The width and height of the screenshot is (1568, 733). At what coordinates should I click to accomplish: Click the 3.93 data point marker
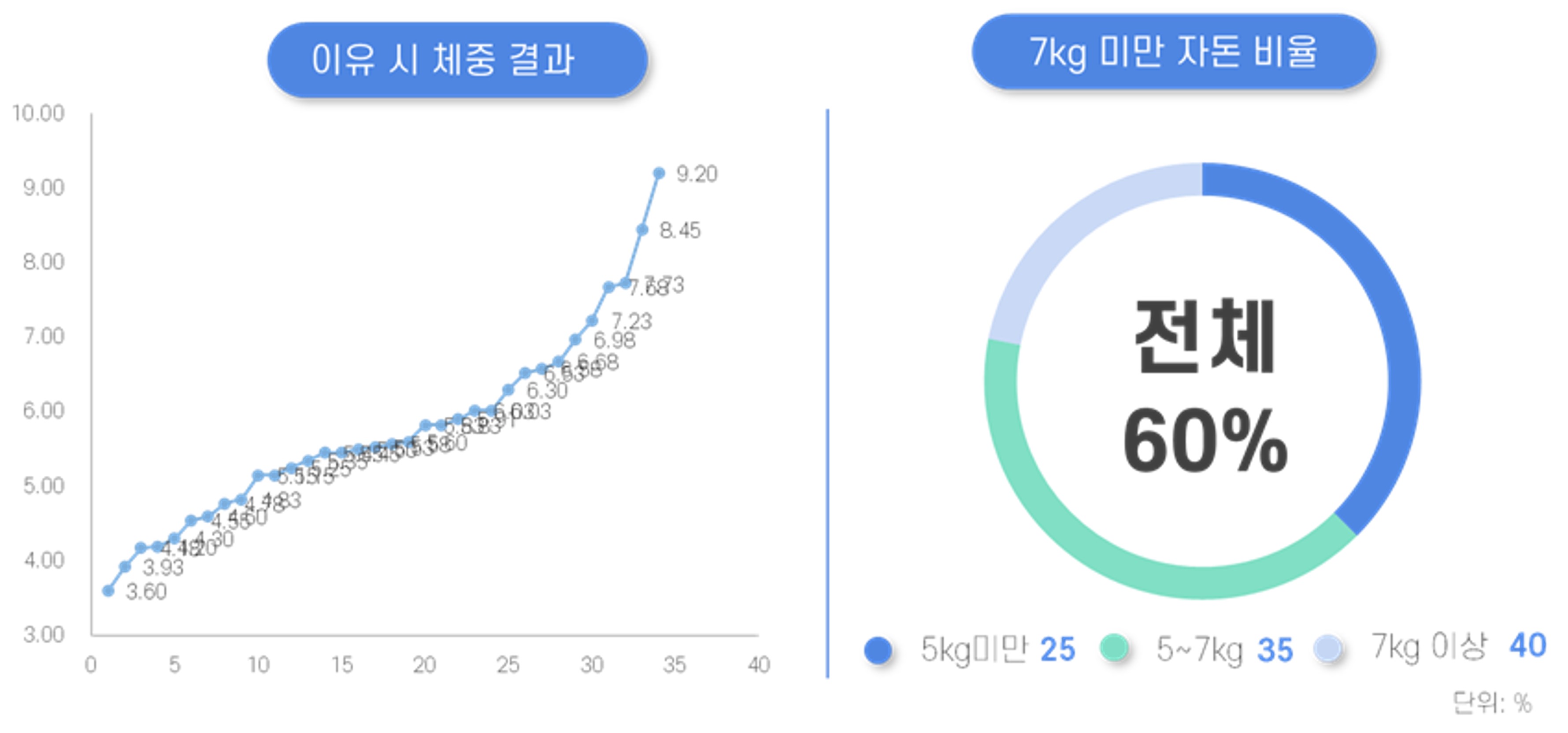(x=125, y=567)
